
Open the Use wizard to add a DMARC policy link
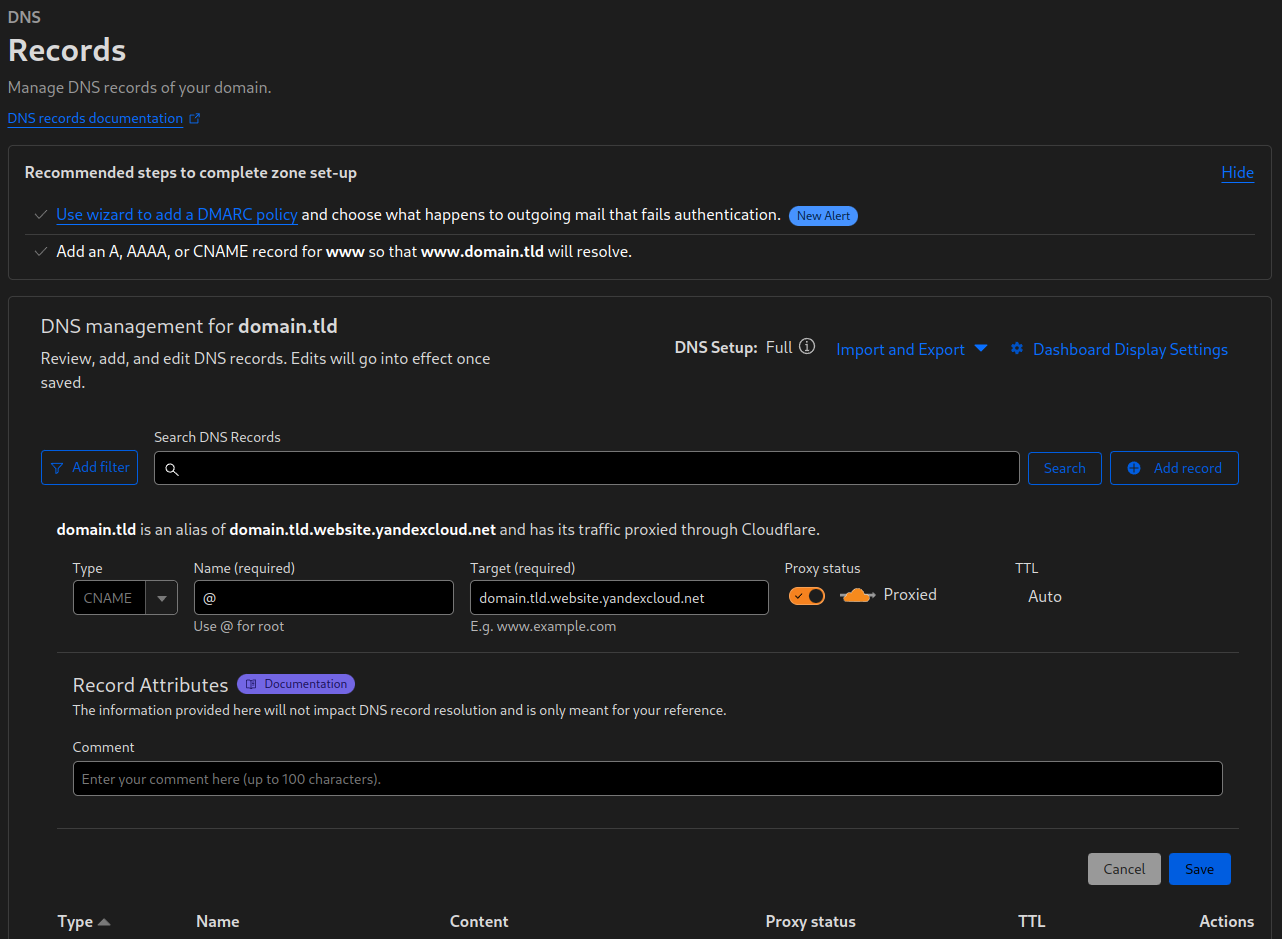click(x=177, y=215)
